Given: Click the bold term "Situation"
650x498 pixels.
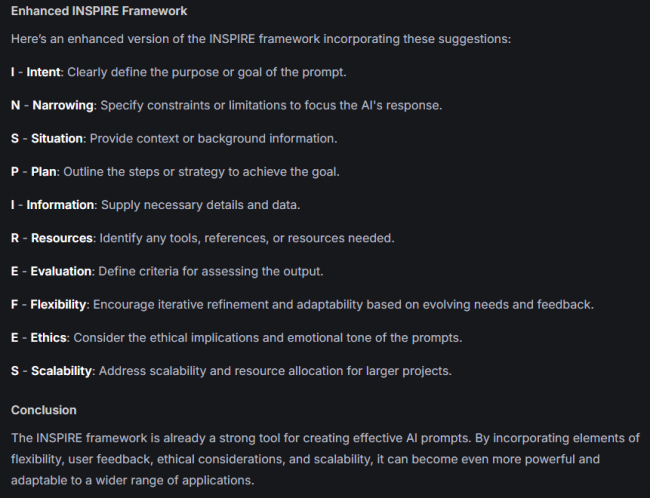Looking at the screenshot, I should tap(57, 138).
